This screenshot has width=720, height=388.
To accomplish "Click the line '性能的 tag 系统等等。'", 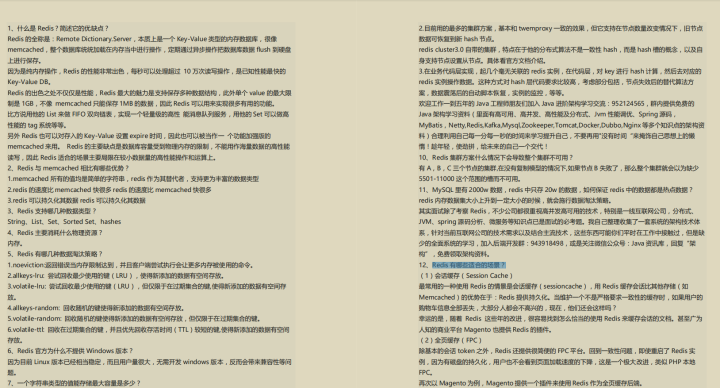I will click(37, 125).
